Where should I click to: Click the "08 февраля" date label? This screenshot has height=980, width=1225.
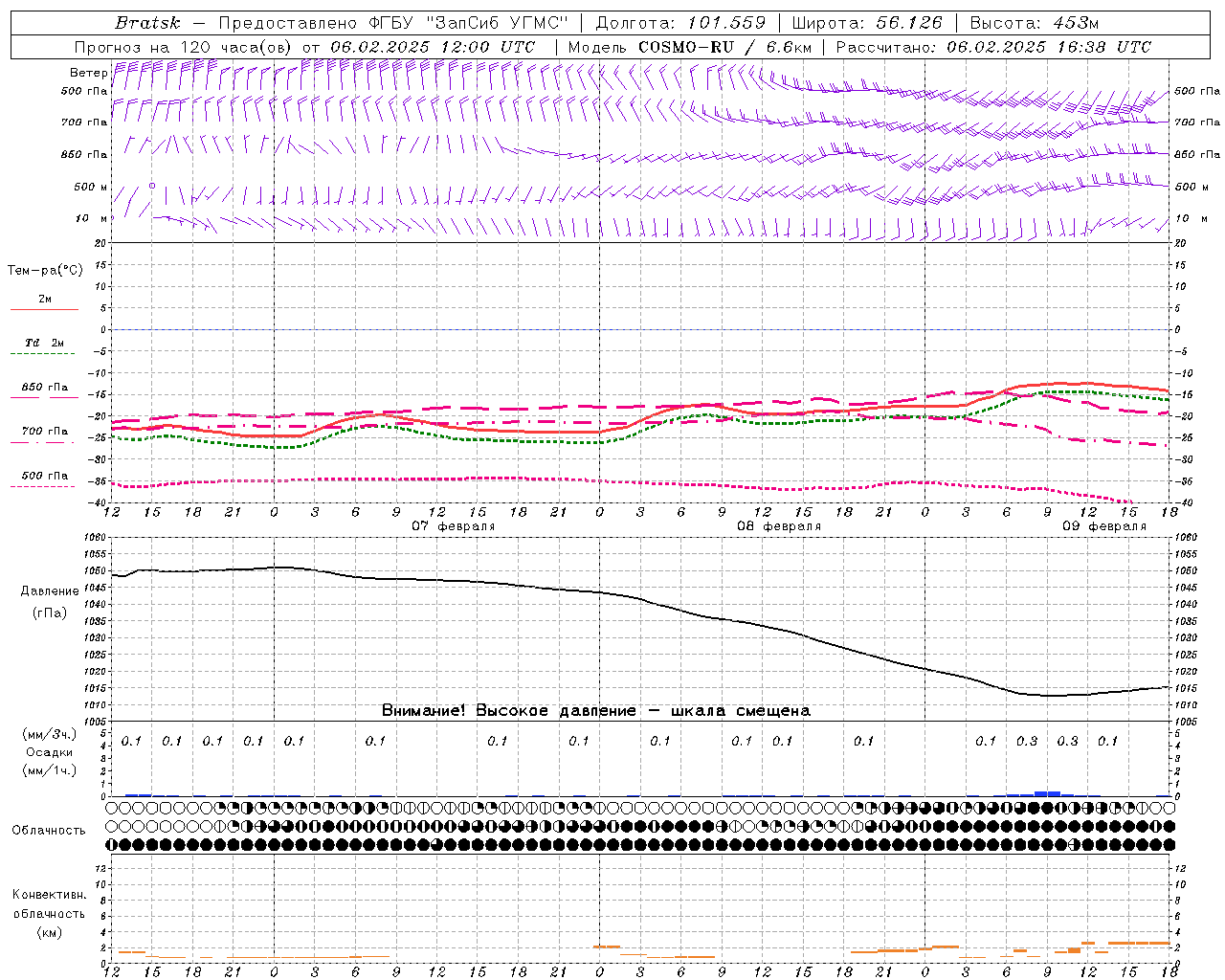779,526
